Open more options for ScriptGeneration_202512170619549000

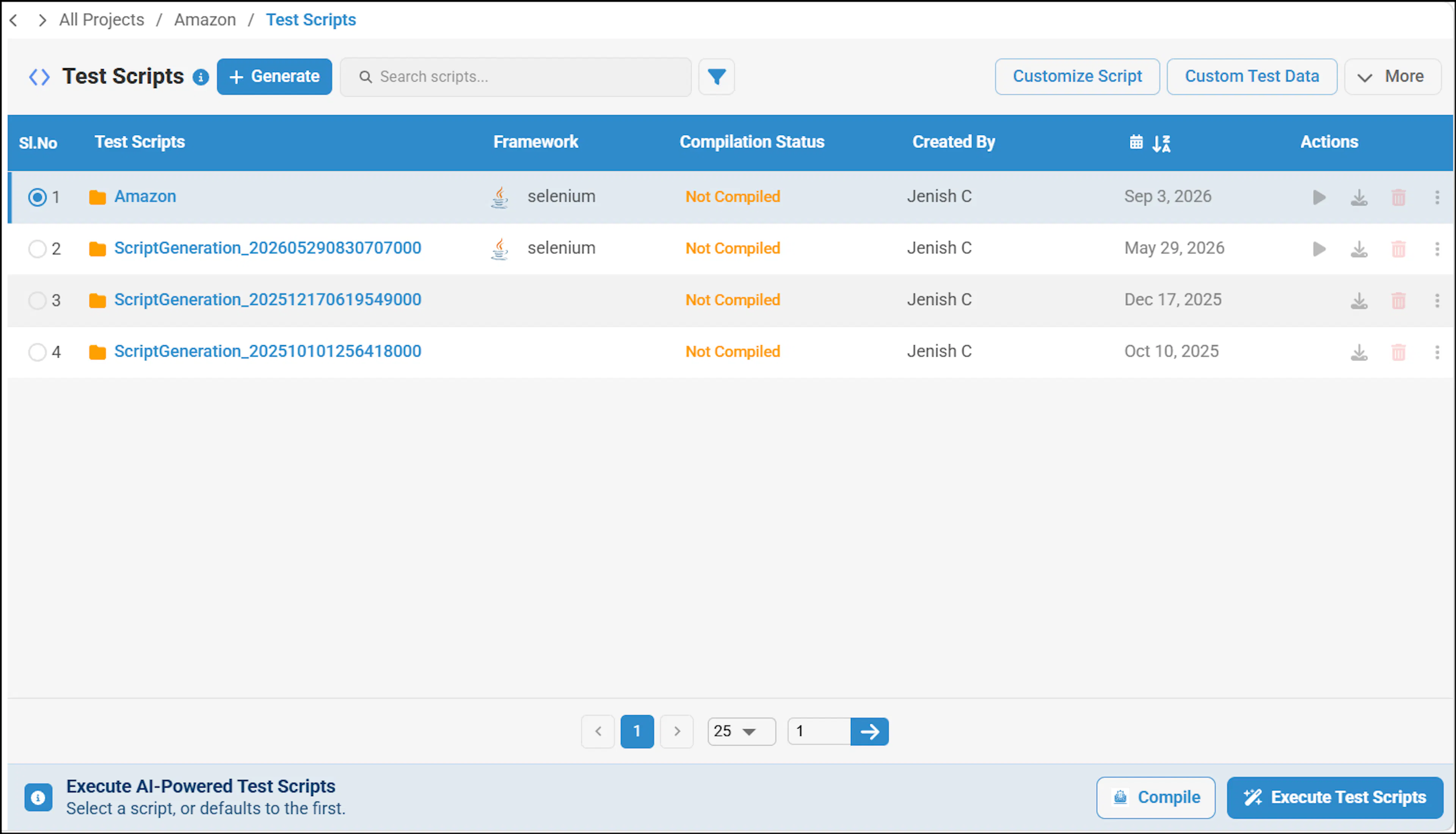pos(1437,301)
